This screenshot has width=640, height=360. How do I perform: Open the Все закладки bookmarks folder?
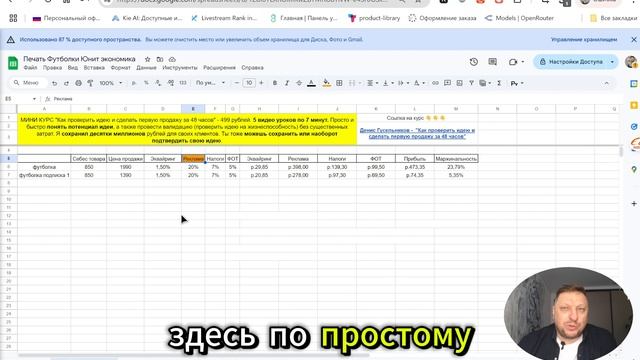[x=613, y=18]
